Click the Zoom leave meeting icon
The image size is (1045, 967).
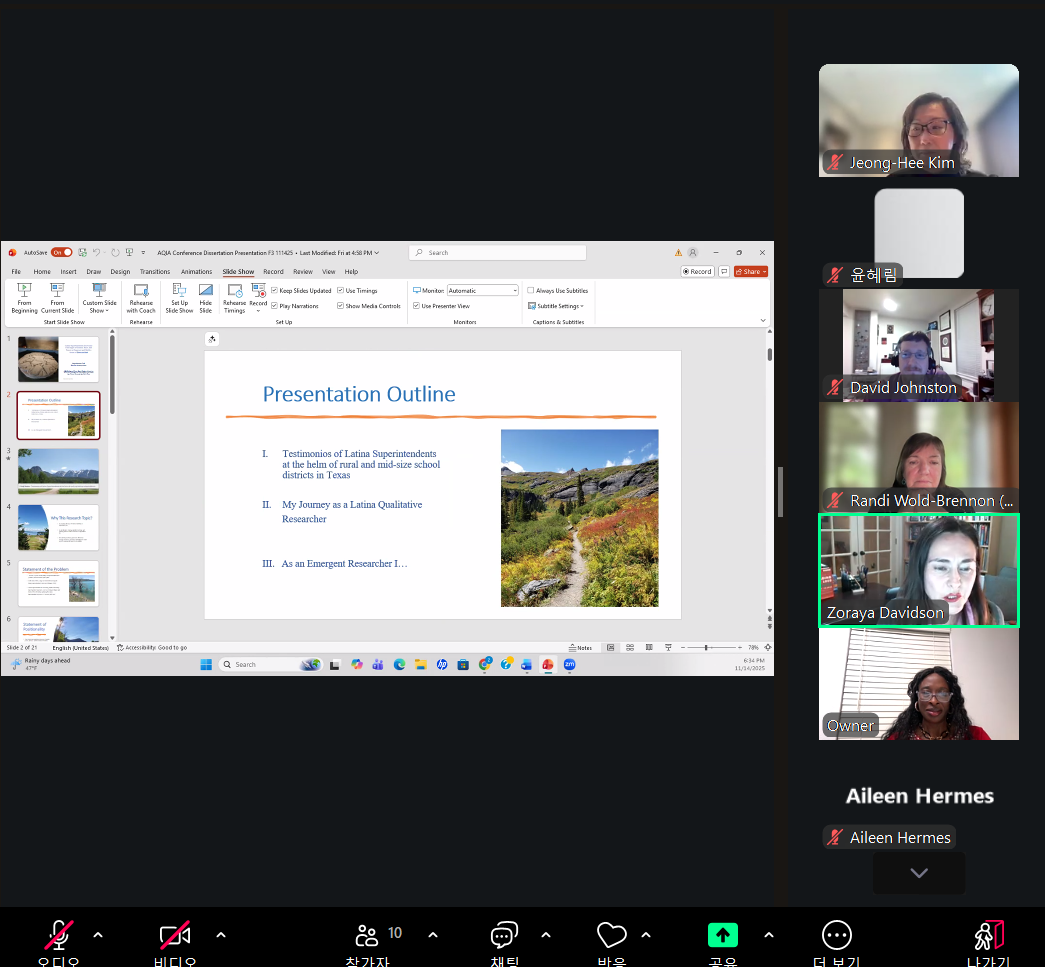pyautogui.click(x=989, y=935)
